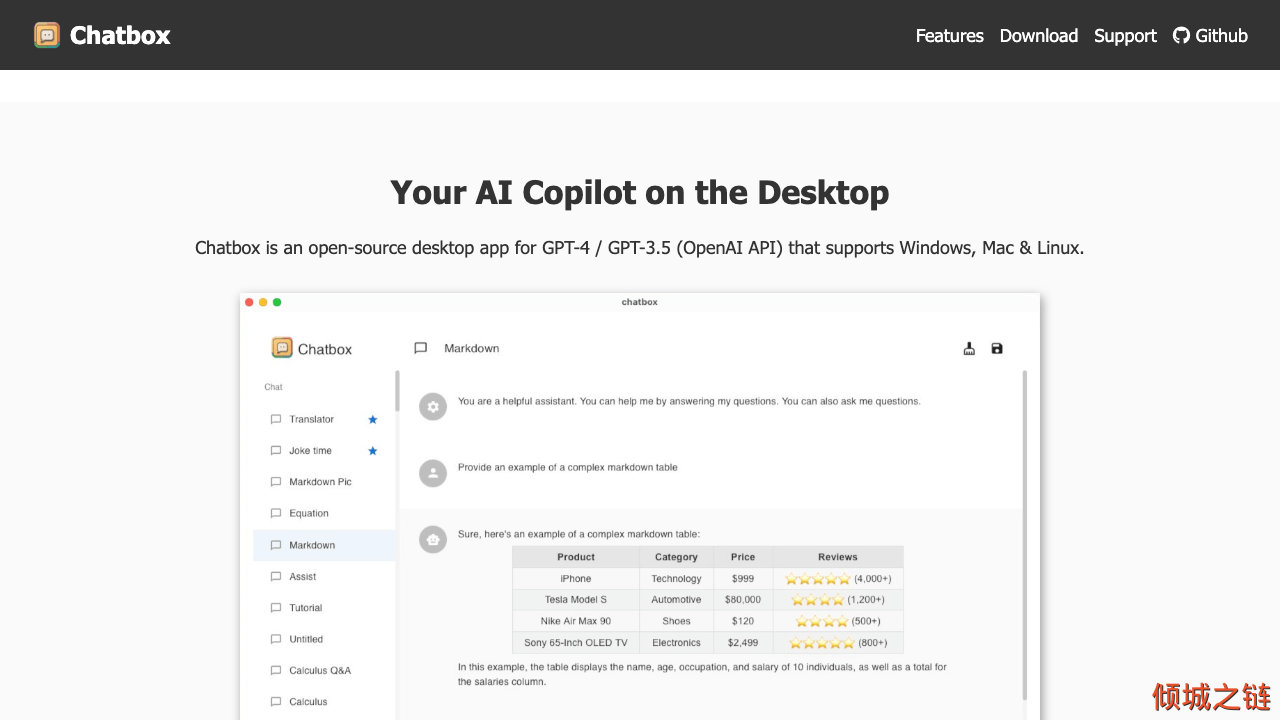Click the Electronics category cell
The image size is (1280, 720).
point(676,643)
